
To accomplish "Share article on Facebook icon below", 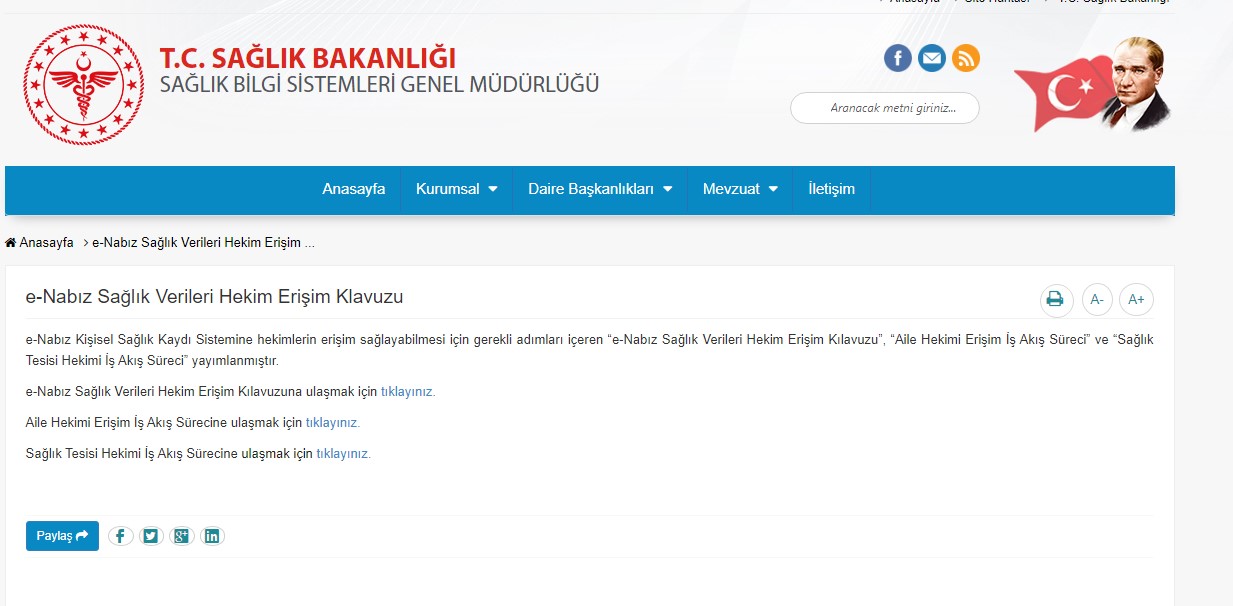I will click(120, 536).
